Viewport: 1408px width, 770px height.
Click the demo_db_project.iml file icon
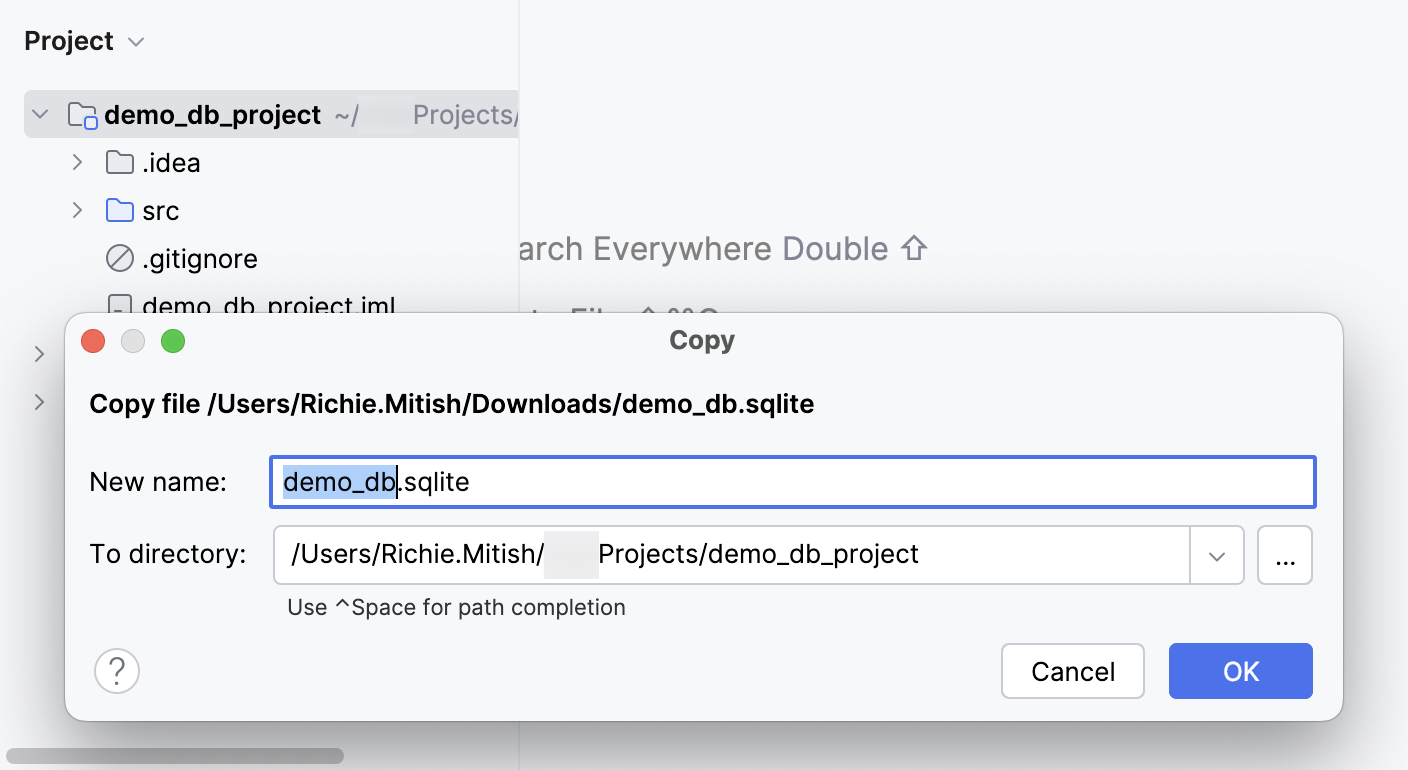(x=119, y=306)
